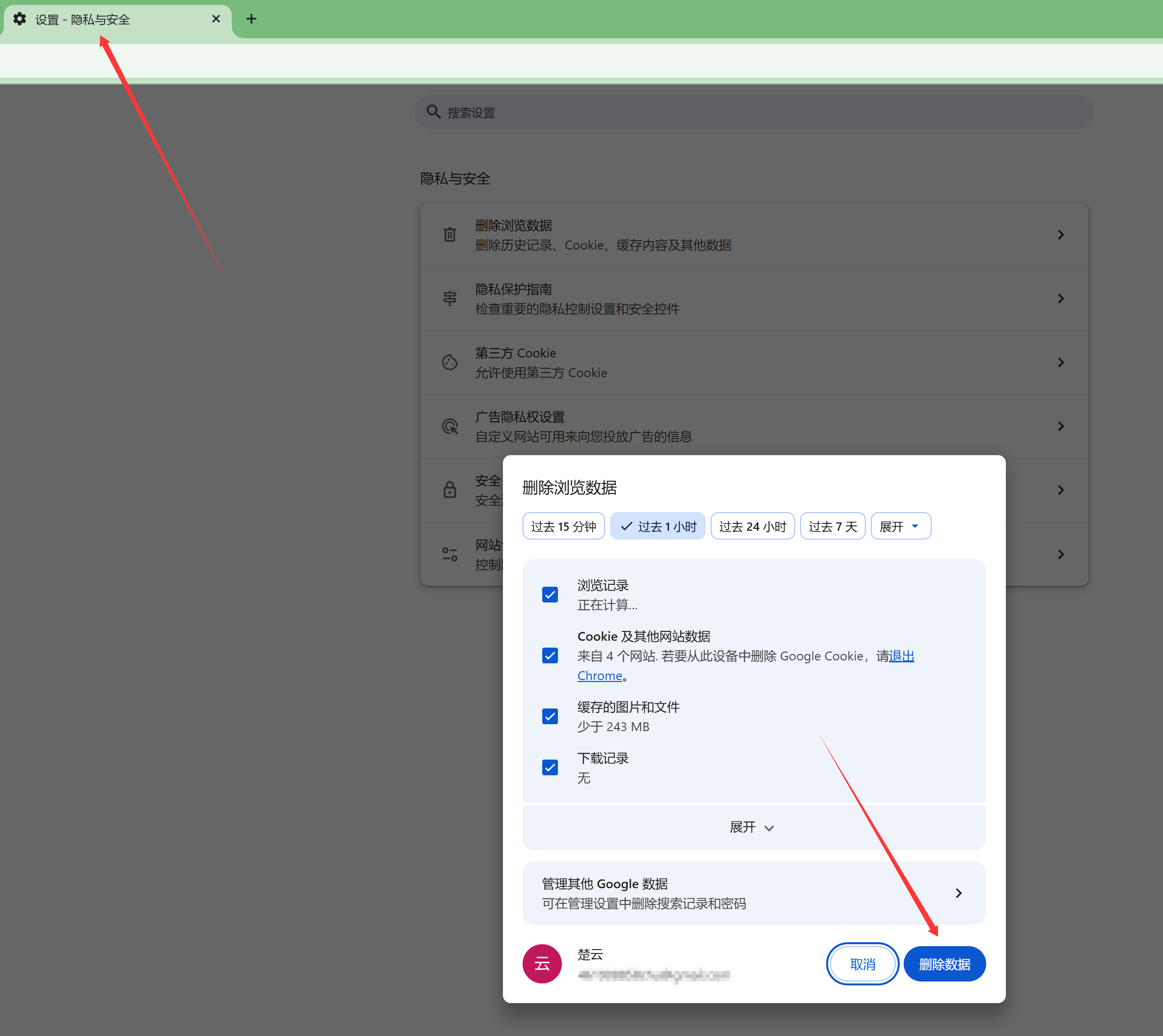The height and width of the screenshot is (1036, 1163).
Task: Toggle the 缓存的图片和文件 checkbox
Action: 550,716
